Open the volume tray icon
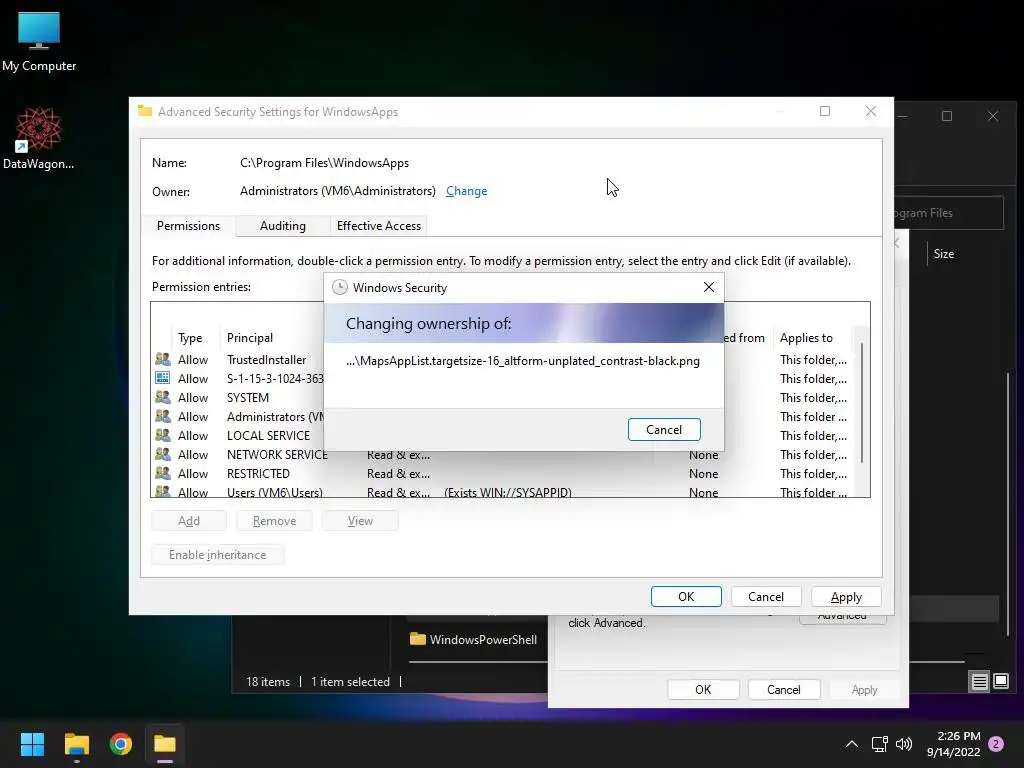 (904, 744)
